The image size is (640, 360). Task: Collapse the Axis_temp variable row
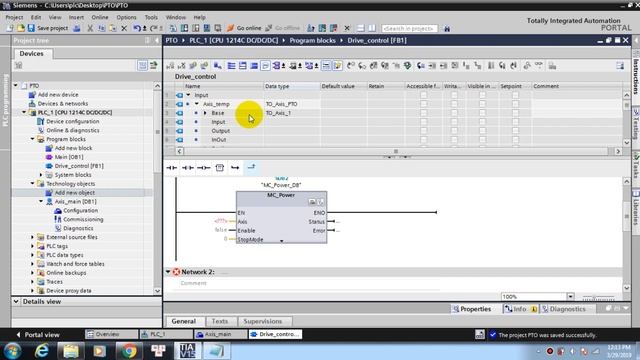197,104
